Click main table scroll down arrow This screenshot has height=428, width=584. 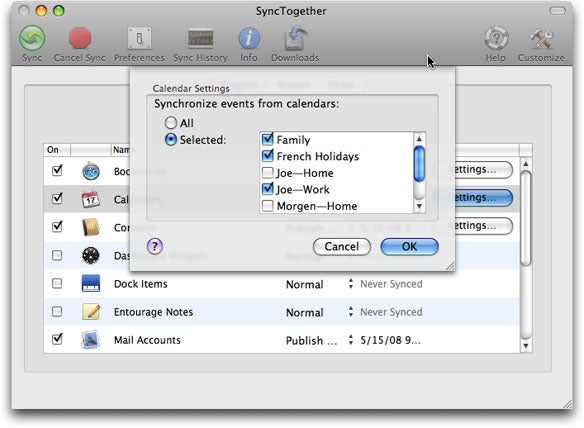[526, 346]
